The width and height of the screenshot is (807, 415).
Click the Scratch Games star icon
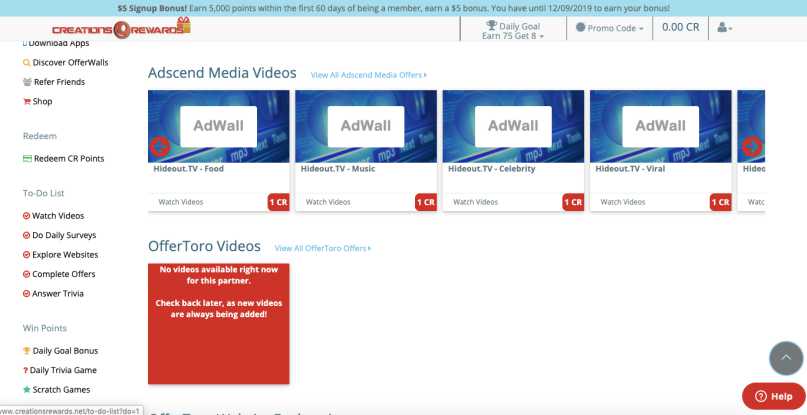(27, 390)
